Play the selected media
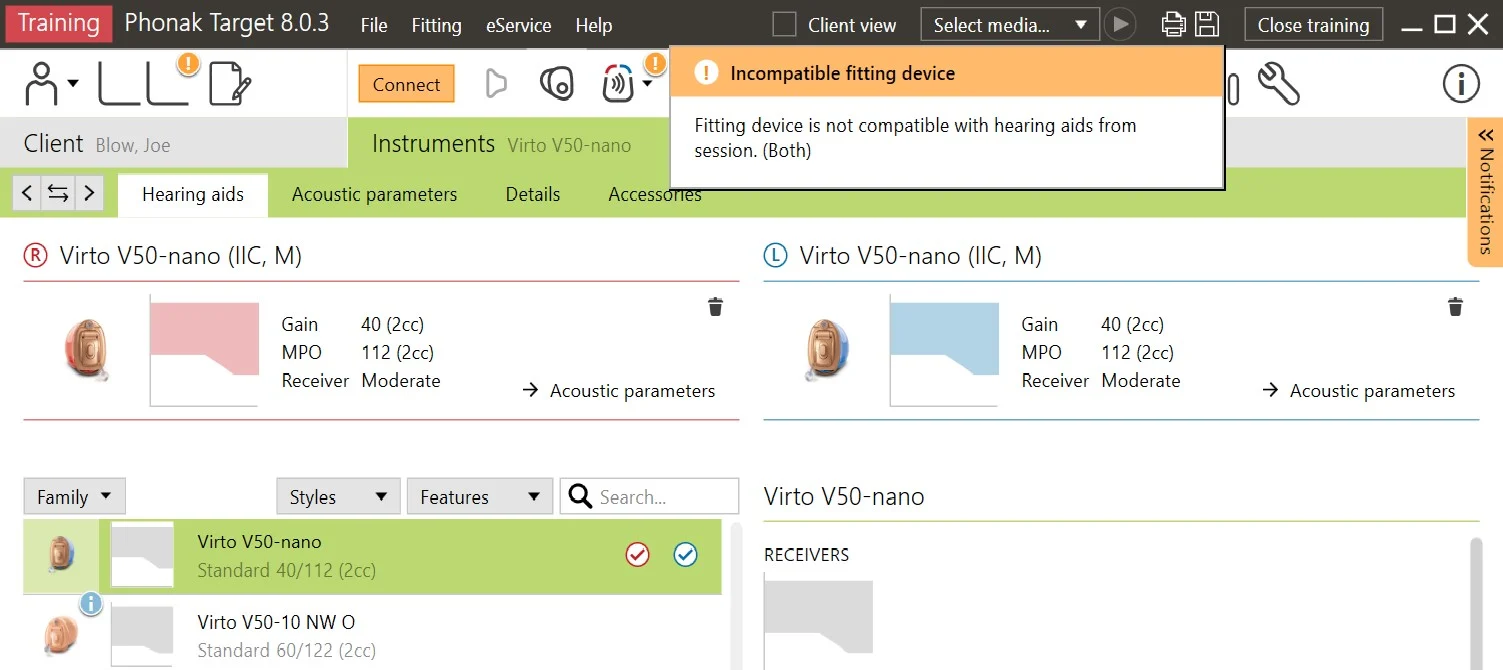Viewport: 1503px width, 670px height. pos(1121,24)
